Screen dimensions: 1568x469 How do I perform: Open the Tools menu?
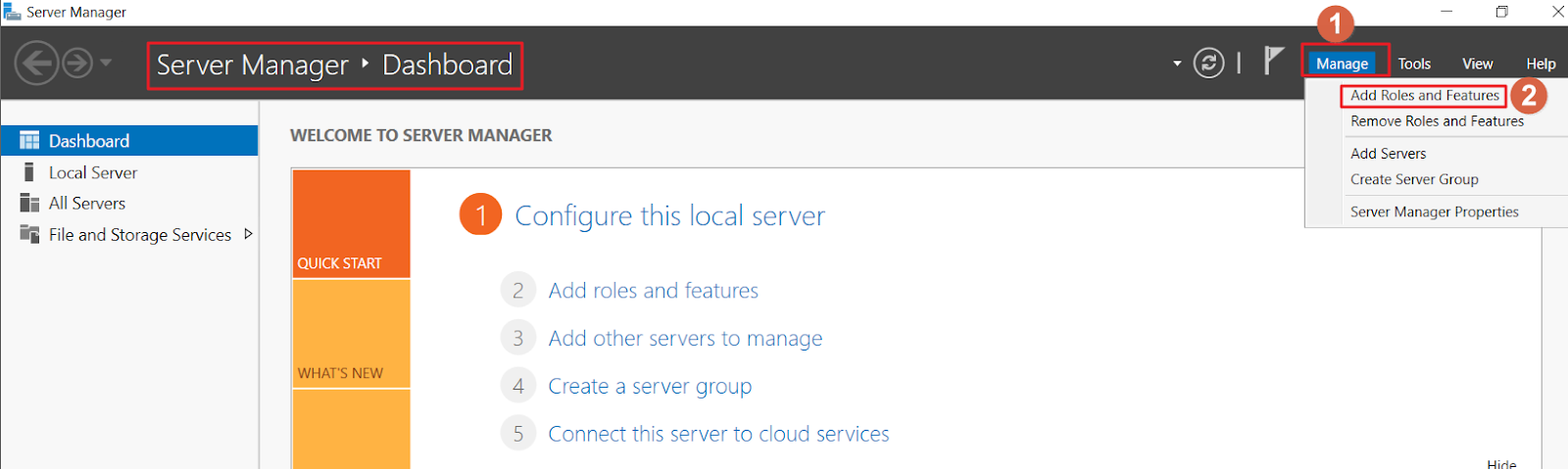(1414, 64)
